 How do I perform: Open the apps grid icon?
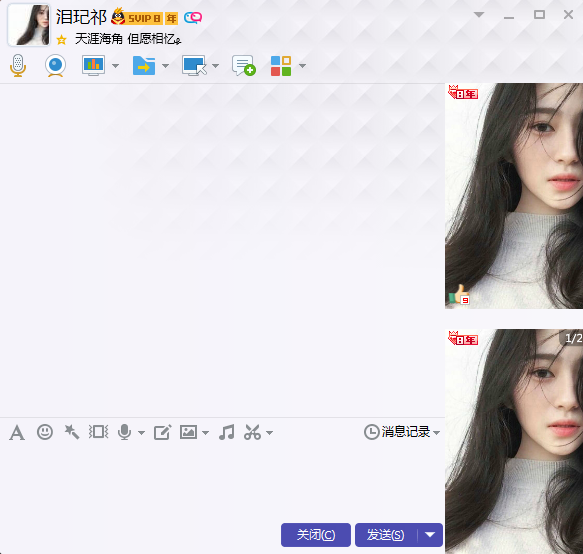click(281, 66)
